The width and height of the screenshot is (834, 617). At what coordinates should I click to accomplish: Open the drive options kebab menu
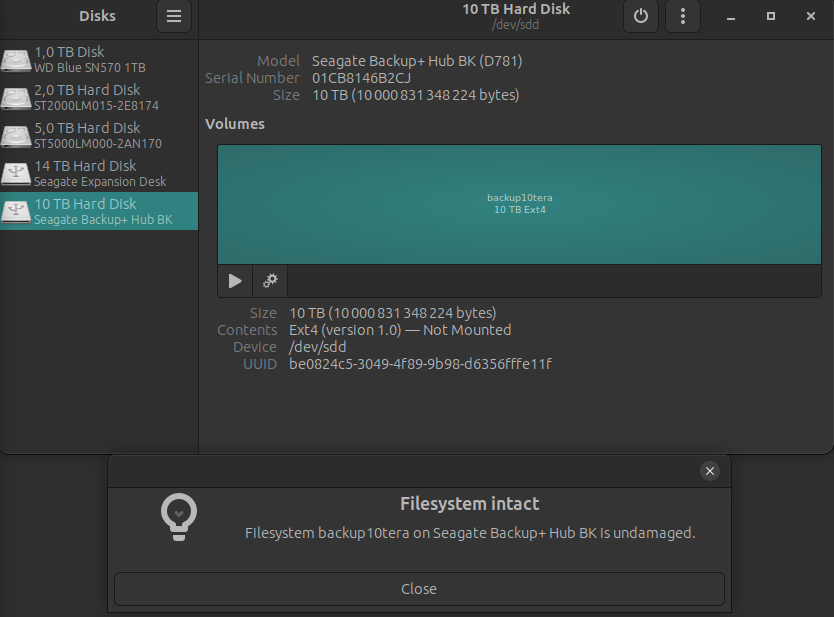pyautogui.click(x=683, y=16)
